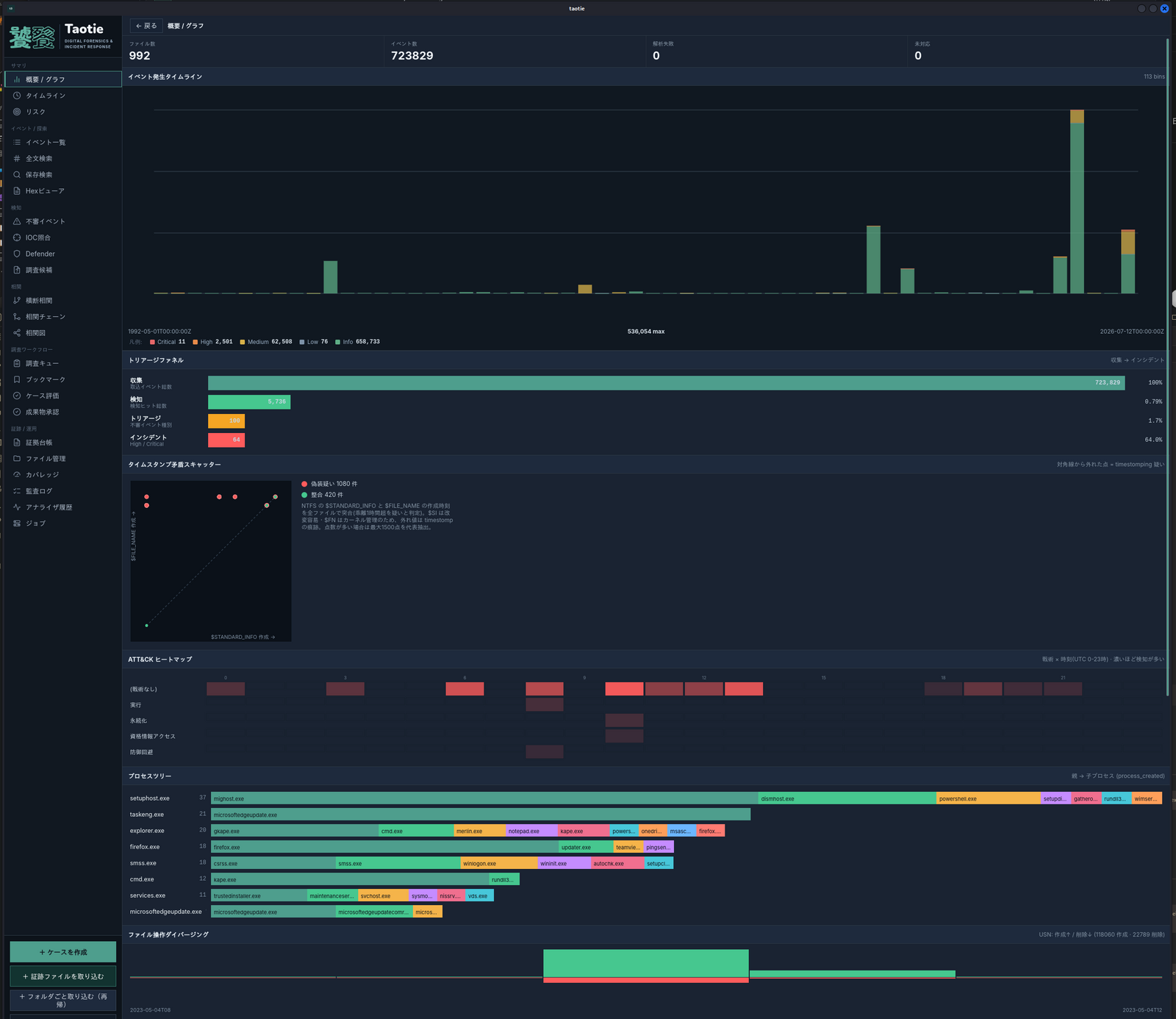Select dismhost.exe block in process tree
Screen dimensions: 1176x1019
click(x=847, y=798)
